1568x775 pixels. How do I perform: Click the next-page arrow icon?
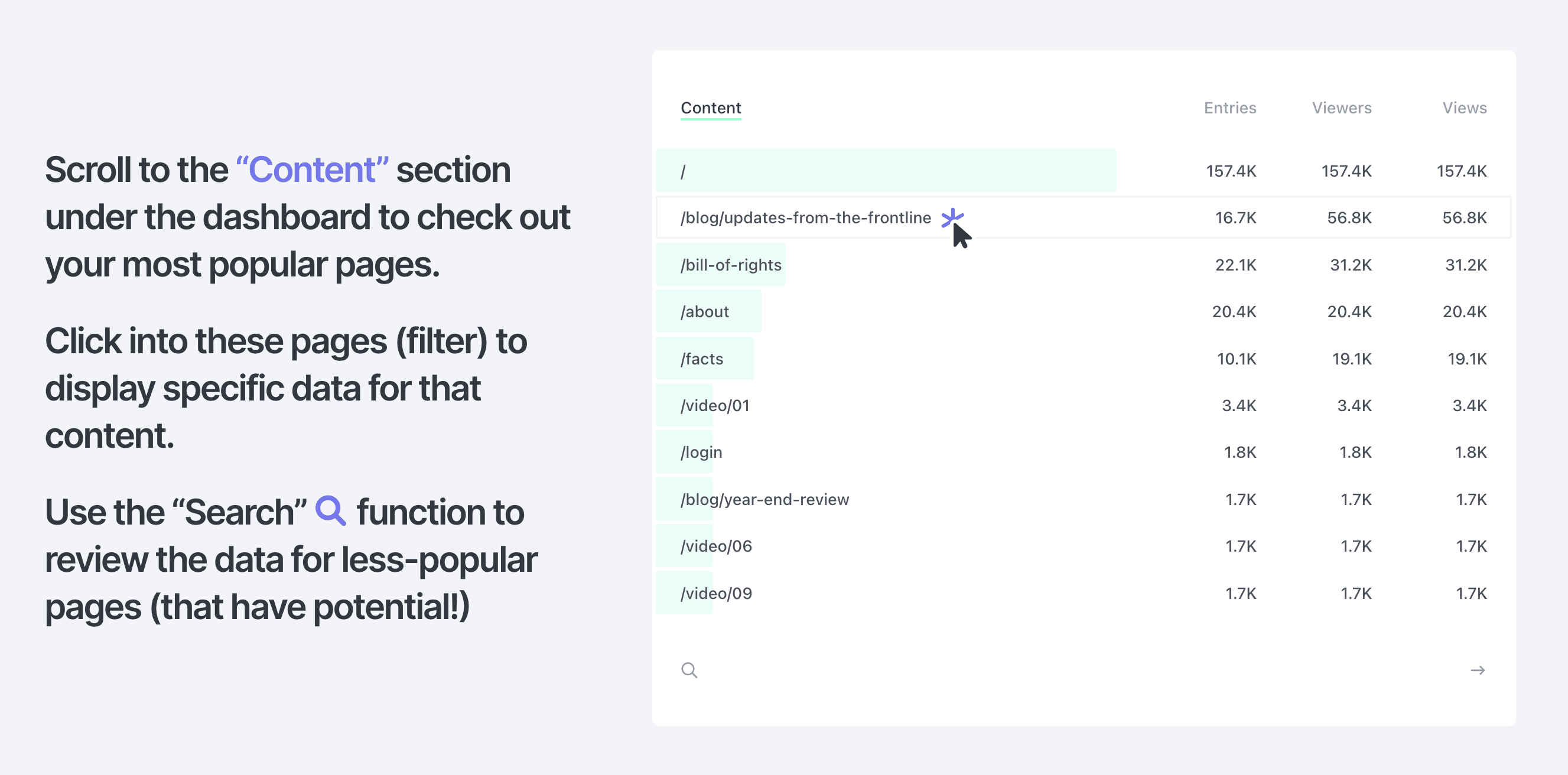(1477, 670)
